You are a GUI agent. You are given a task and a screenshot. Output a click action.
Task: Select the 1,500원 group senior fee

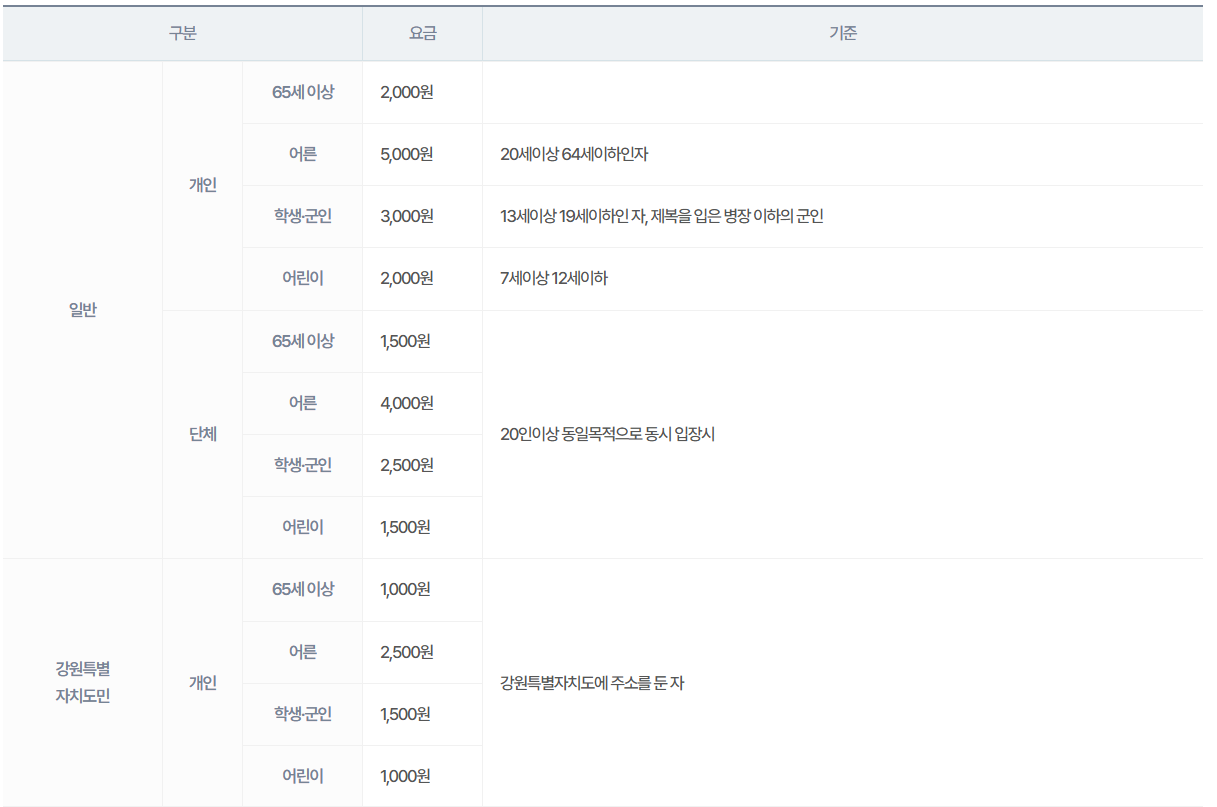click(x=421, y=340)
